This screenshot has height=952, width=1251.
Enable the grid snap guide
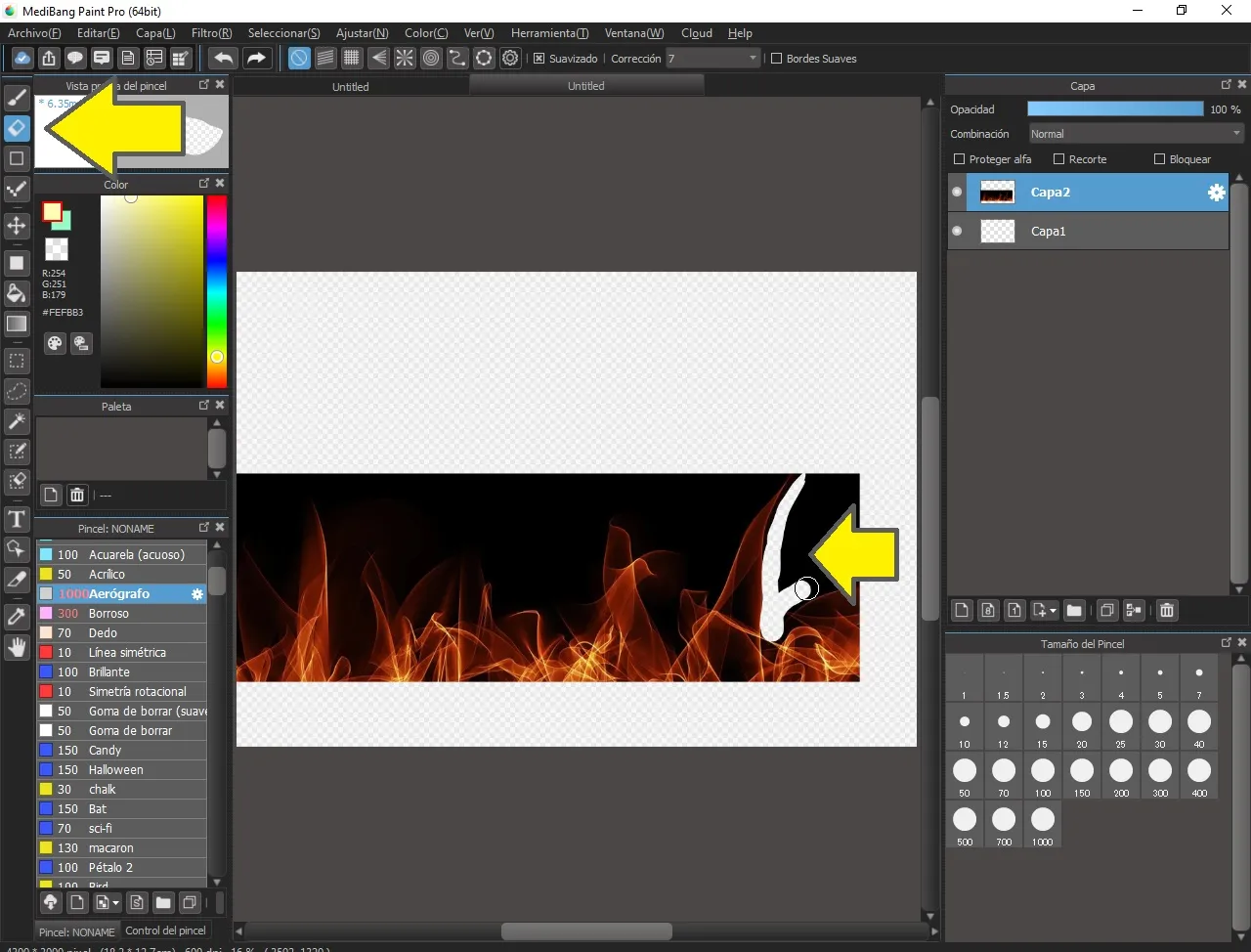[x=352, y=59]
